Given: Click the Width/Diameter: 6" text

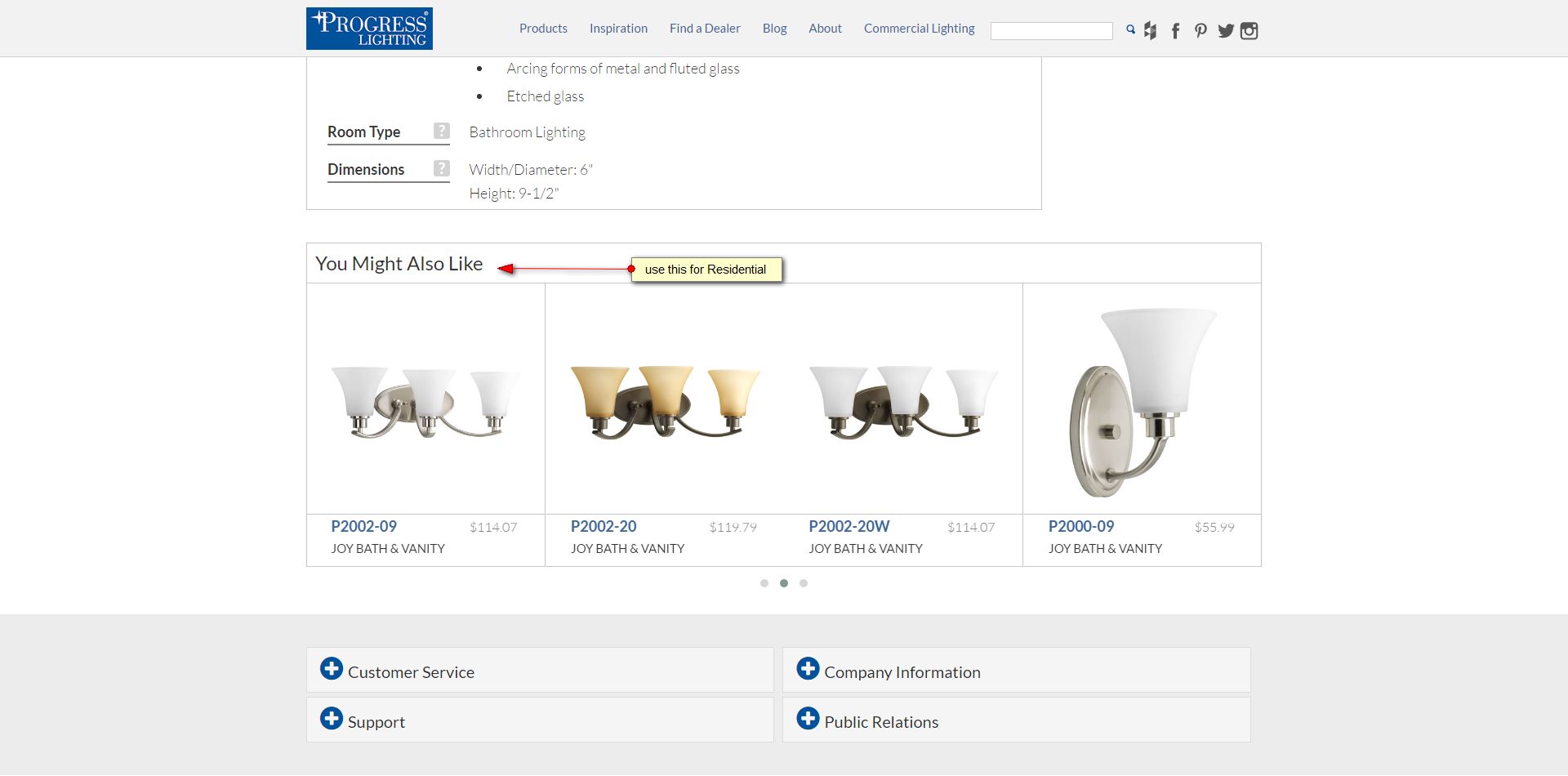Looking at the screenshot, I should [531, 170].
